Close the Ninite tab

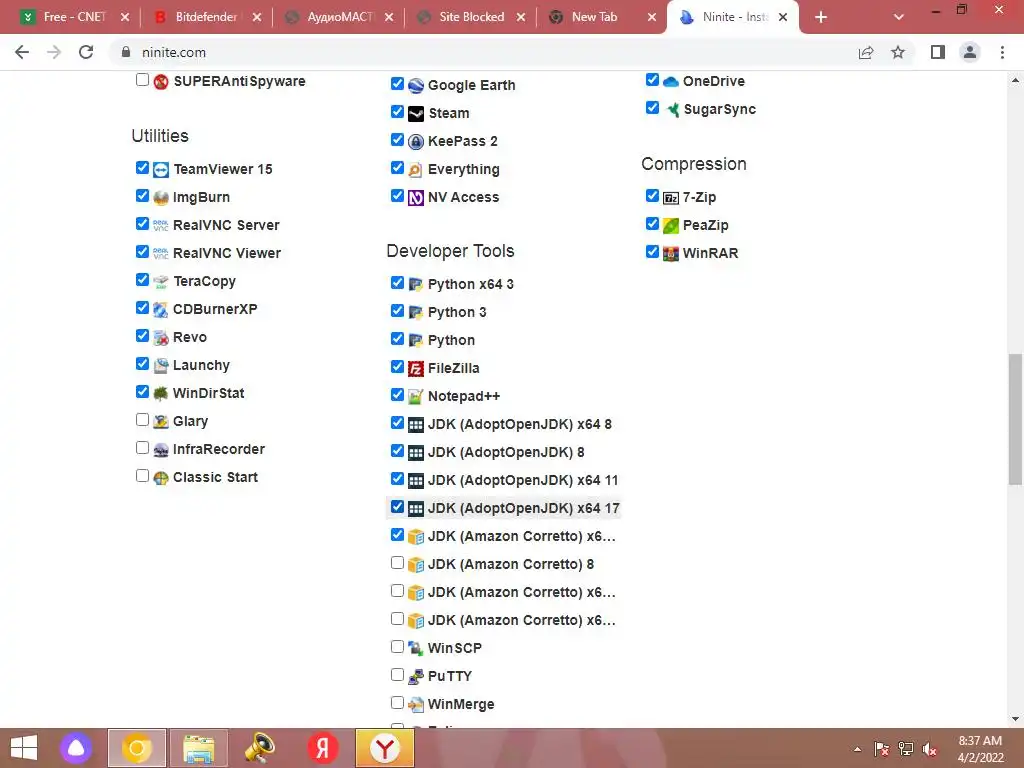tap(783, 17)
